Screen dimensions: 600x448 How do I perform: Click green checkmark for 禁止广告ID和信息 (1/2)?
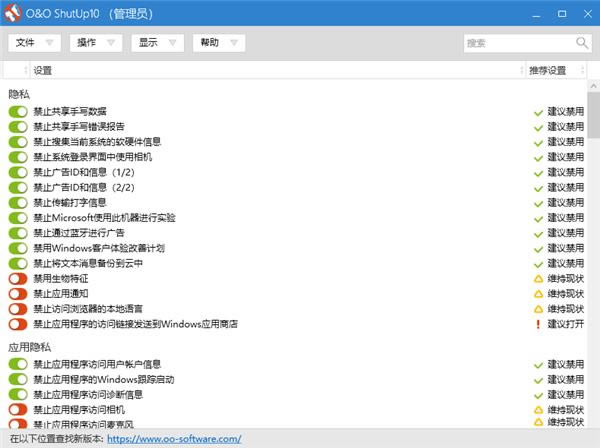[x=538, y=173]
